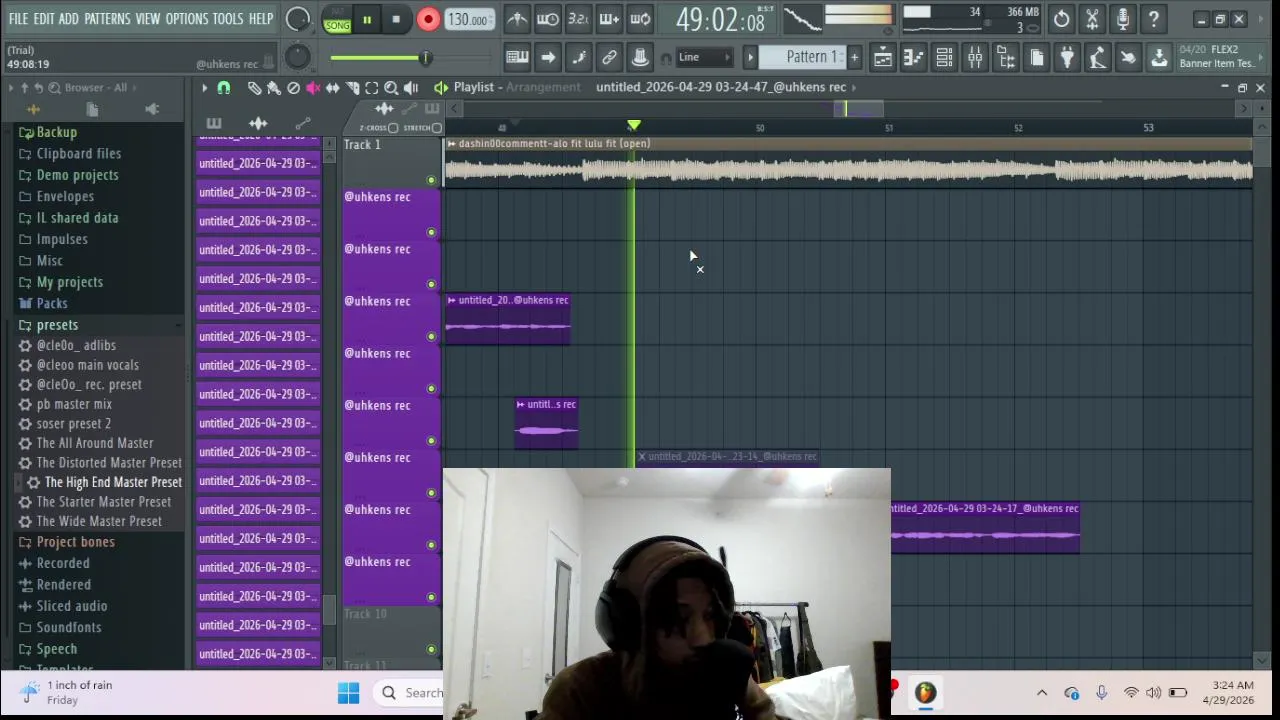
Task: Pause playback with transport button
Action: (x=367, y=19)
